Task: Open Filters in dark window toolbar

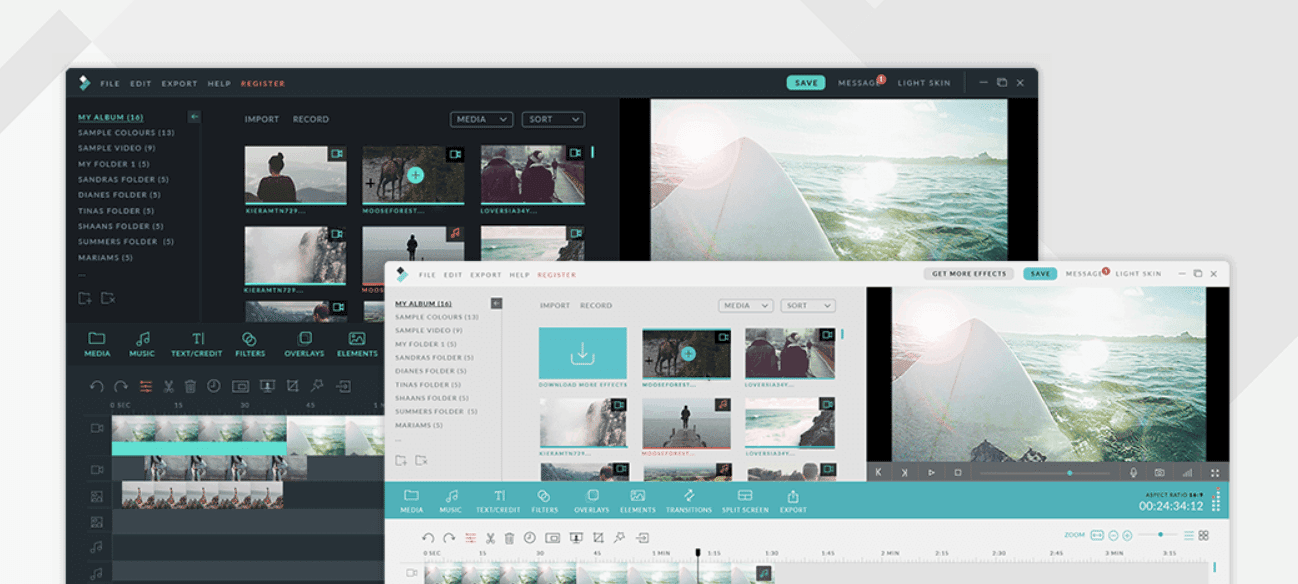Action: [250, 344]
